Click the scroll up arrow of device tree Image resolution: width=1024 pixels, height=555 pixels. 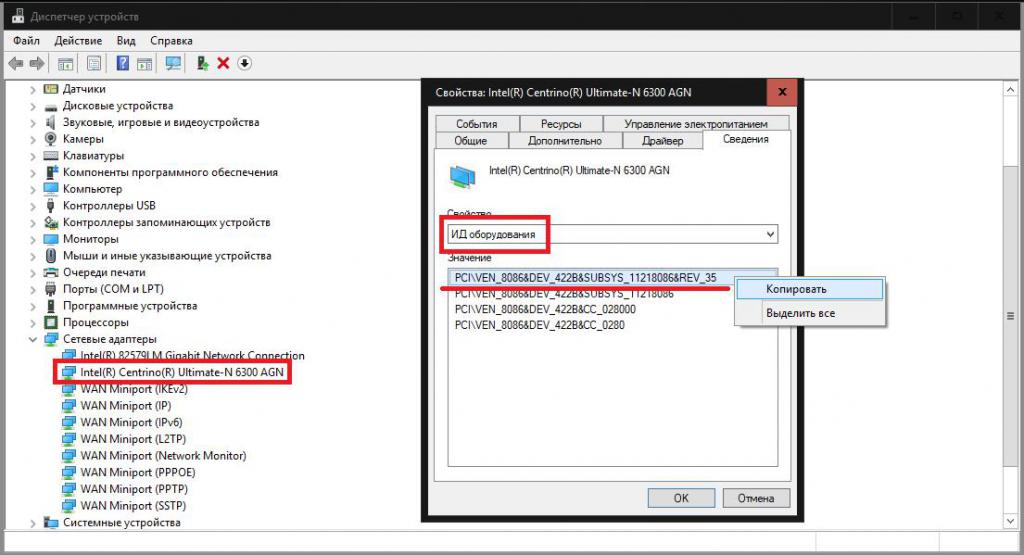click(1010, 90)
